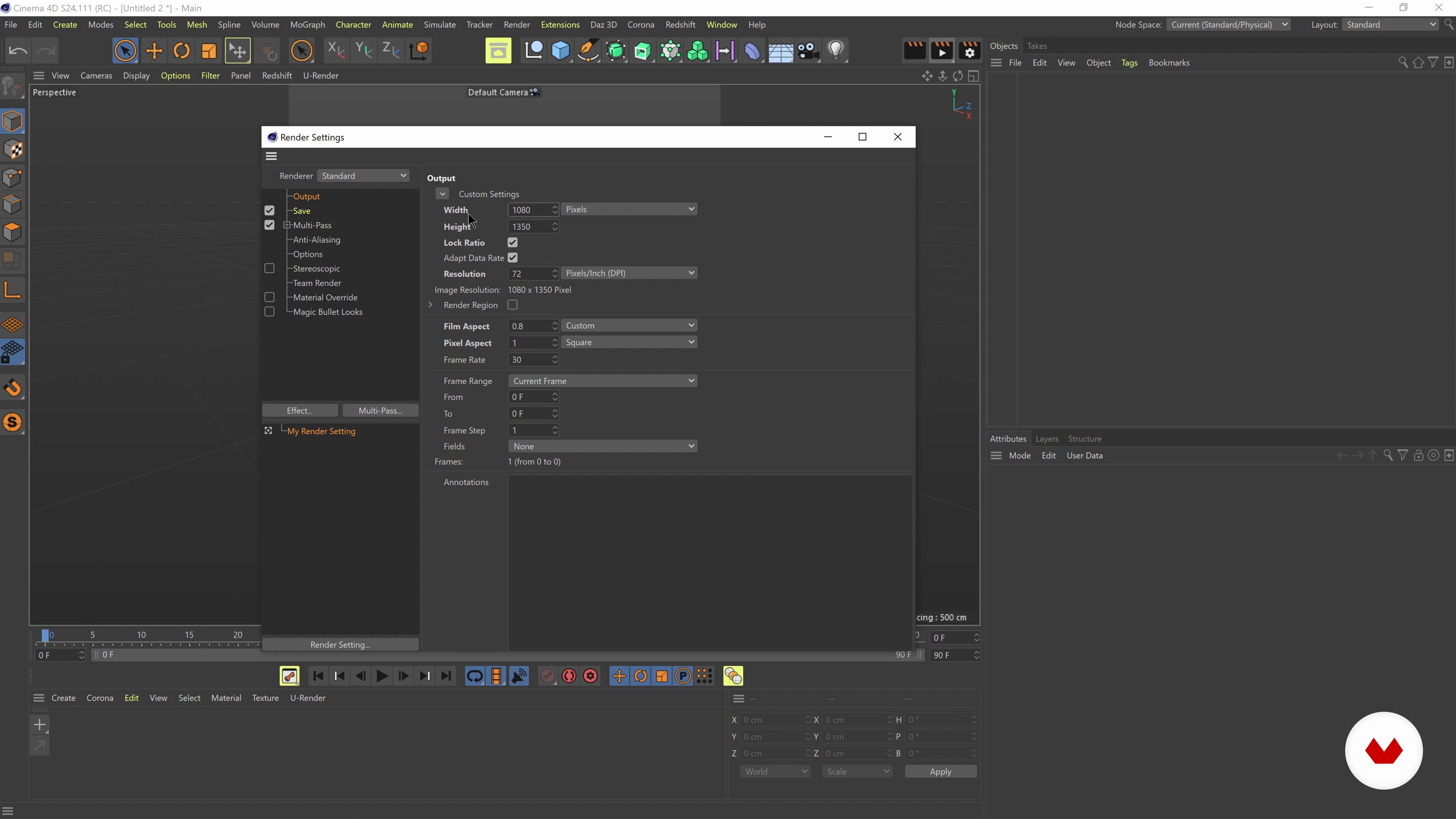Toggle Y axis lock icon

click(364, 51)
